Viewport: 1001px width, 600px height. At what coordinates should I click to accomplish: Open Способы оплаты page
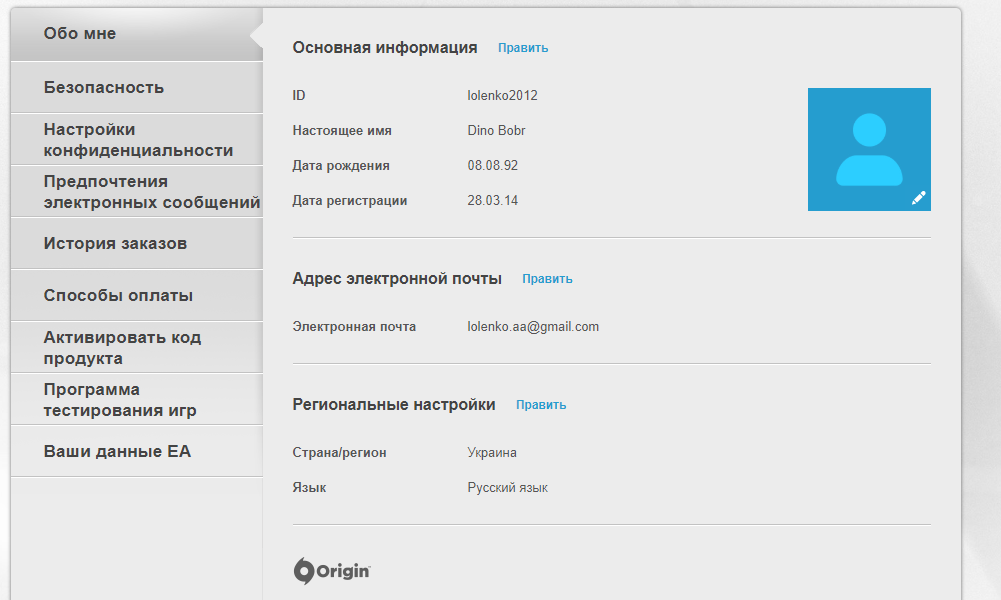137,296
